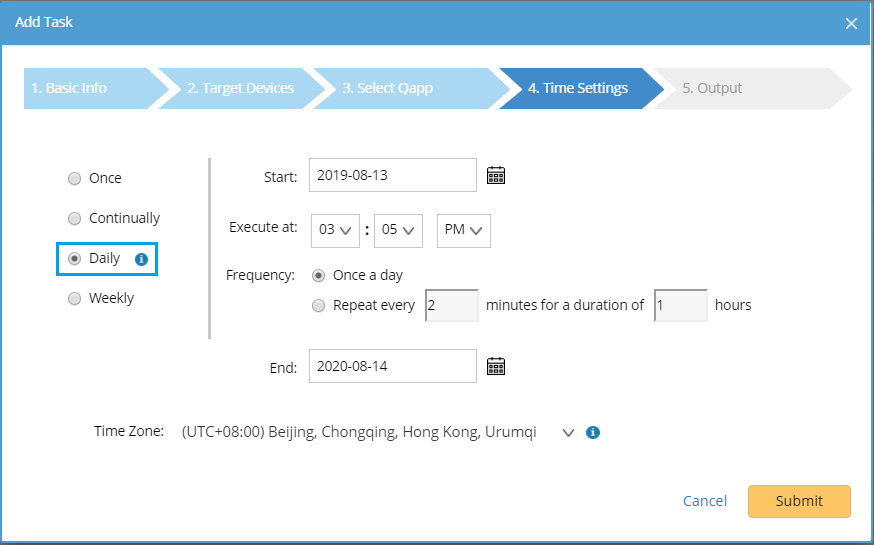The height and width of the screenshot is (545, 874).
Task: Enable the Repeat every frequency option
Action: tap(319, 305)
